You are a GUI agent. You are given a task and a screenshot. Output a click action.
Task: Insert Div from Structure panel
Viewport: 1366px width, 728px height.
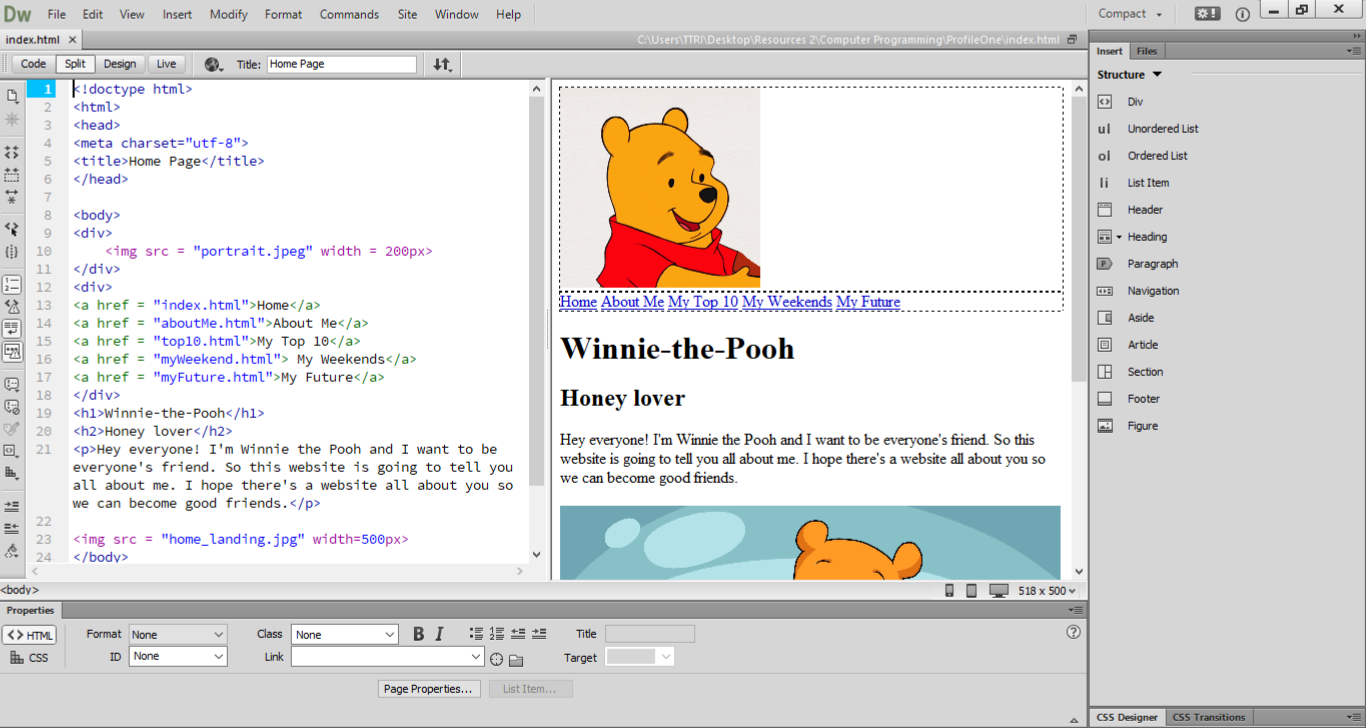tap(1135, 102)
